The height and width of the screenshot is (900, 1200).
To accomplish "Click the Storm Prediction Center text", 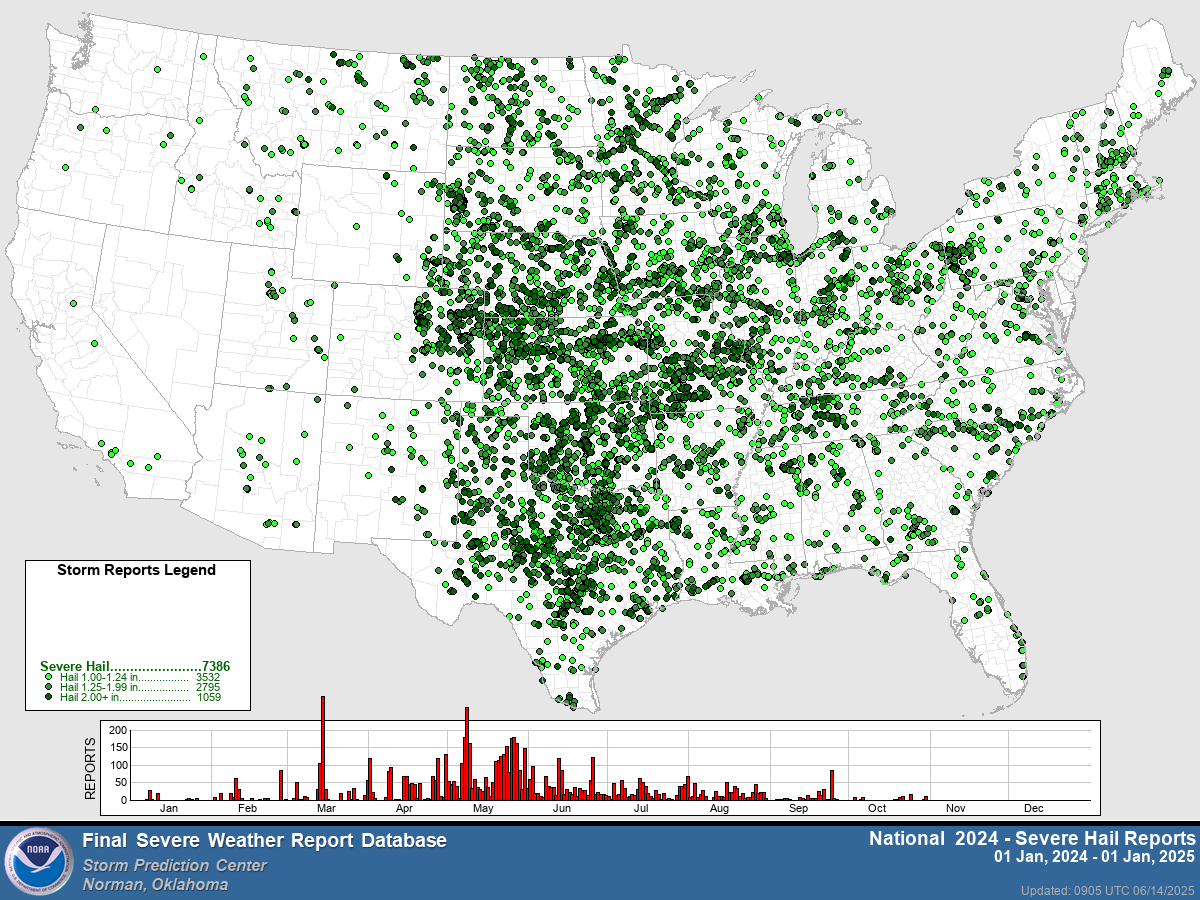I will (x=175, y=865).
